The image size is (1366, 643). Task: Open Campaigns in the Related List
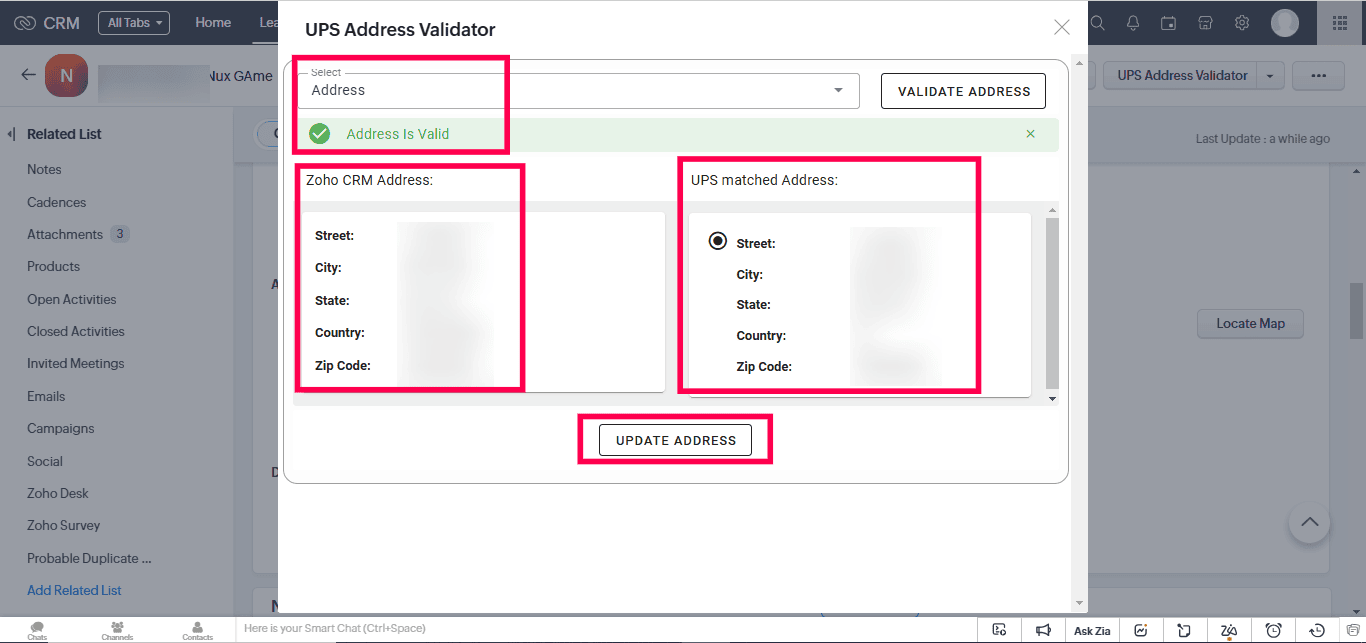(61, 428)
